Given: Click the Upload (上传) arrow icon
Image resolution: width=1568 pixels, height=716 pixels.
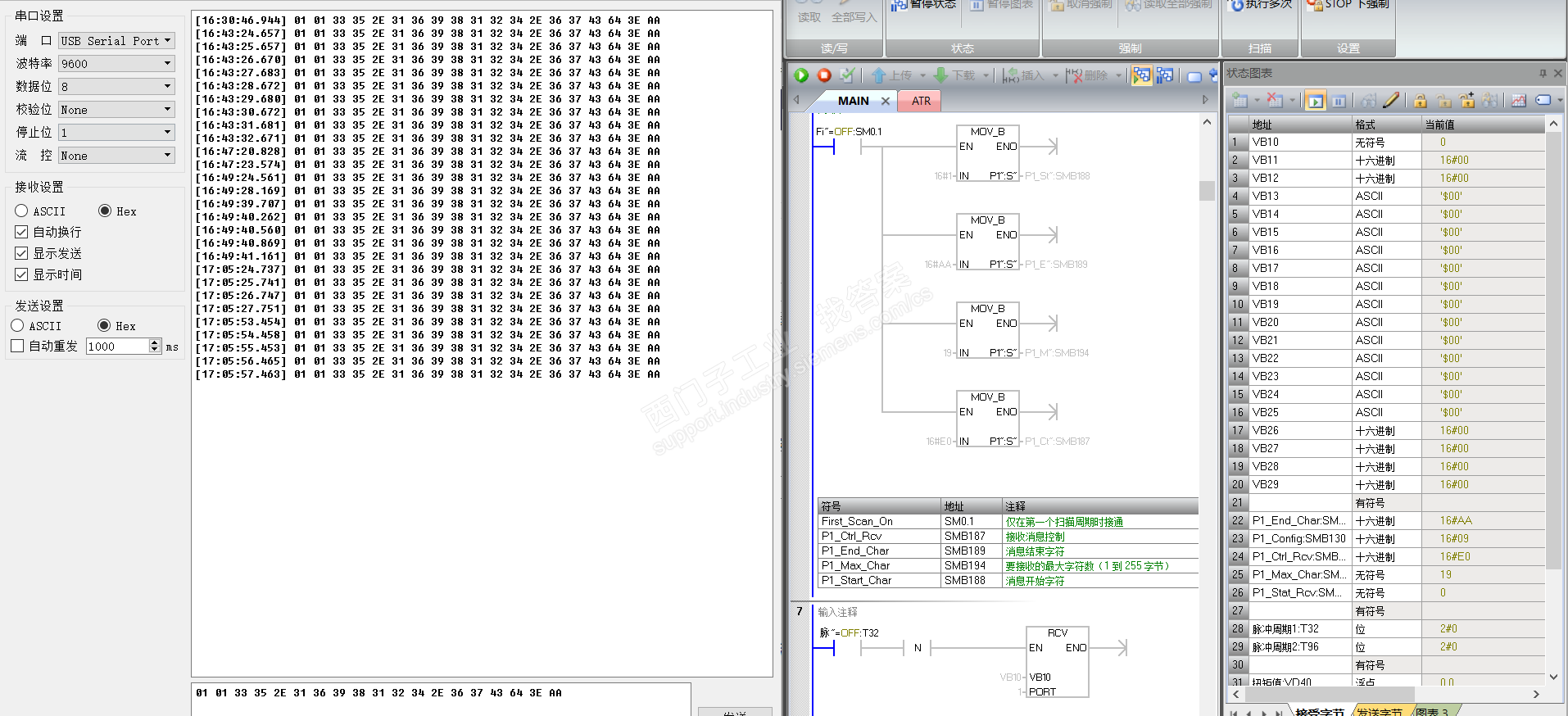Looking at the screenshot, I should point(879,75).
